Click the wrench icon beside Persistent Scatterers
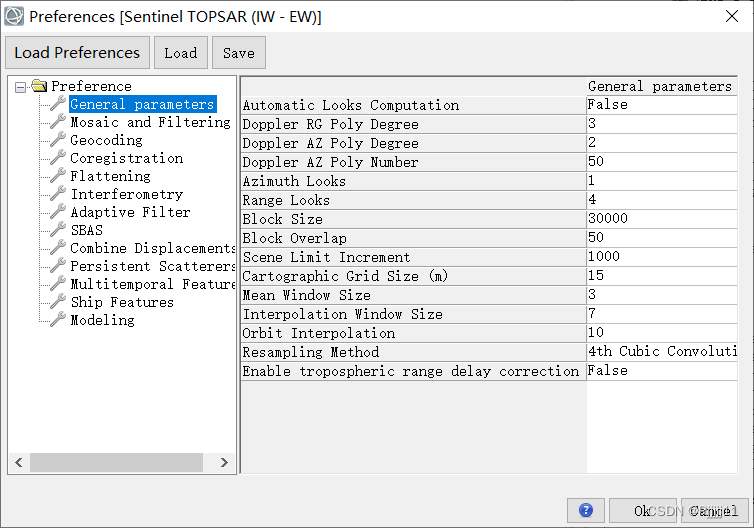This screenshot has height=528, width=754. 58,265
